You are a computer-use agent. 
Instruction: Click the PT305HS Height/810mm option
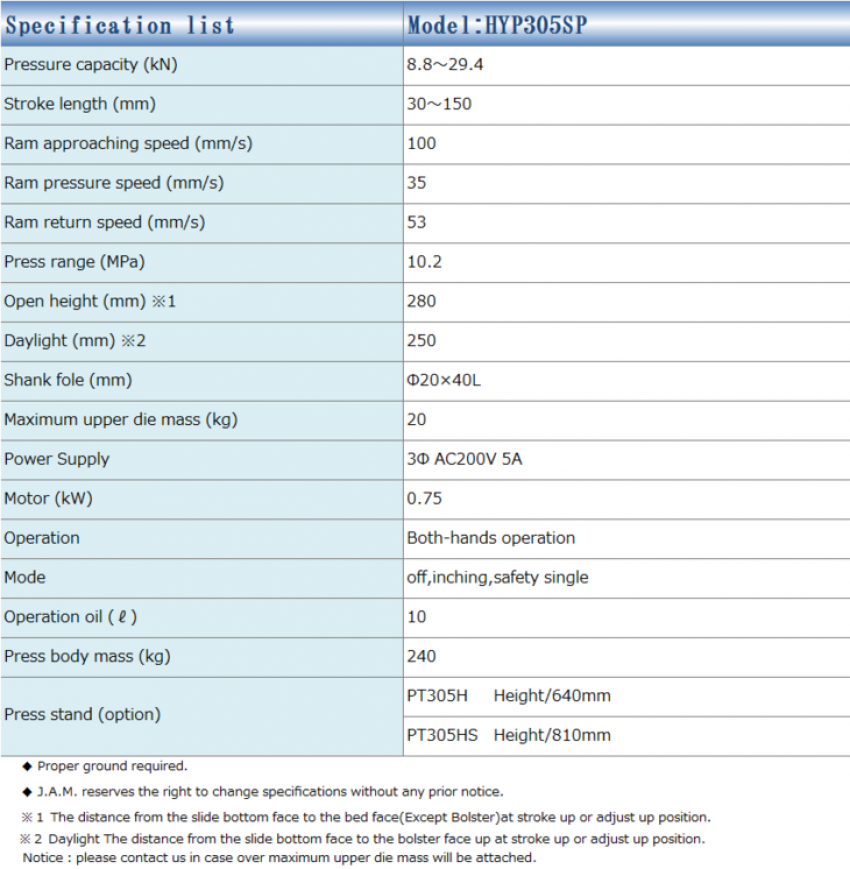pos(508,735)
